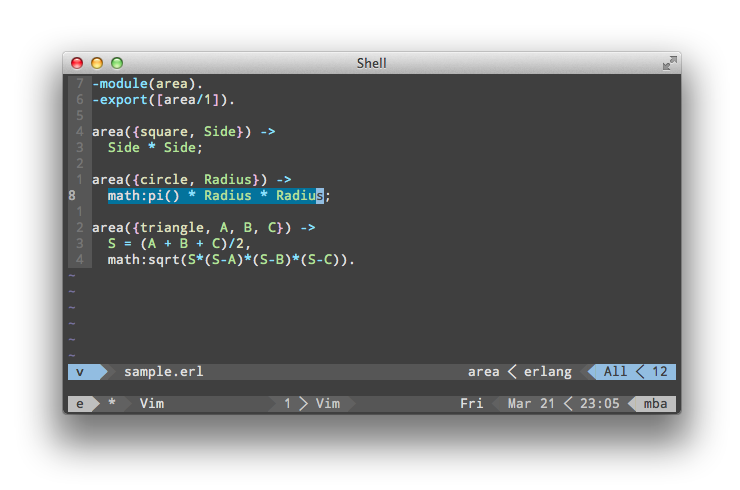Click the area({triangle, A, B, C}) line
740x490 pixels.
[203, 228]
